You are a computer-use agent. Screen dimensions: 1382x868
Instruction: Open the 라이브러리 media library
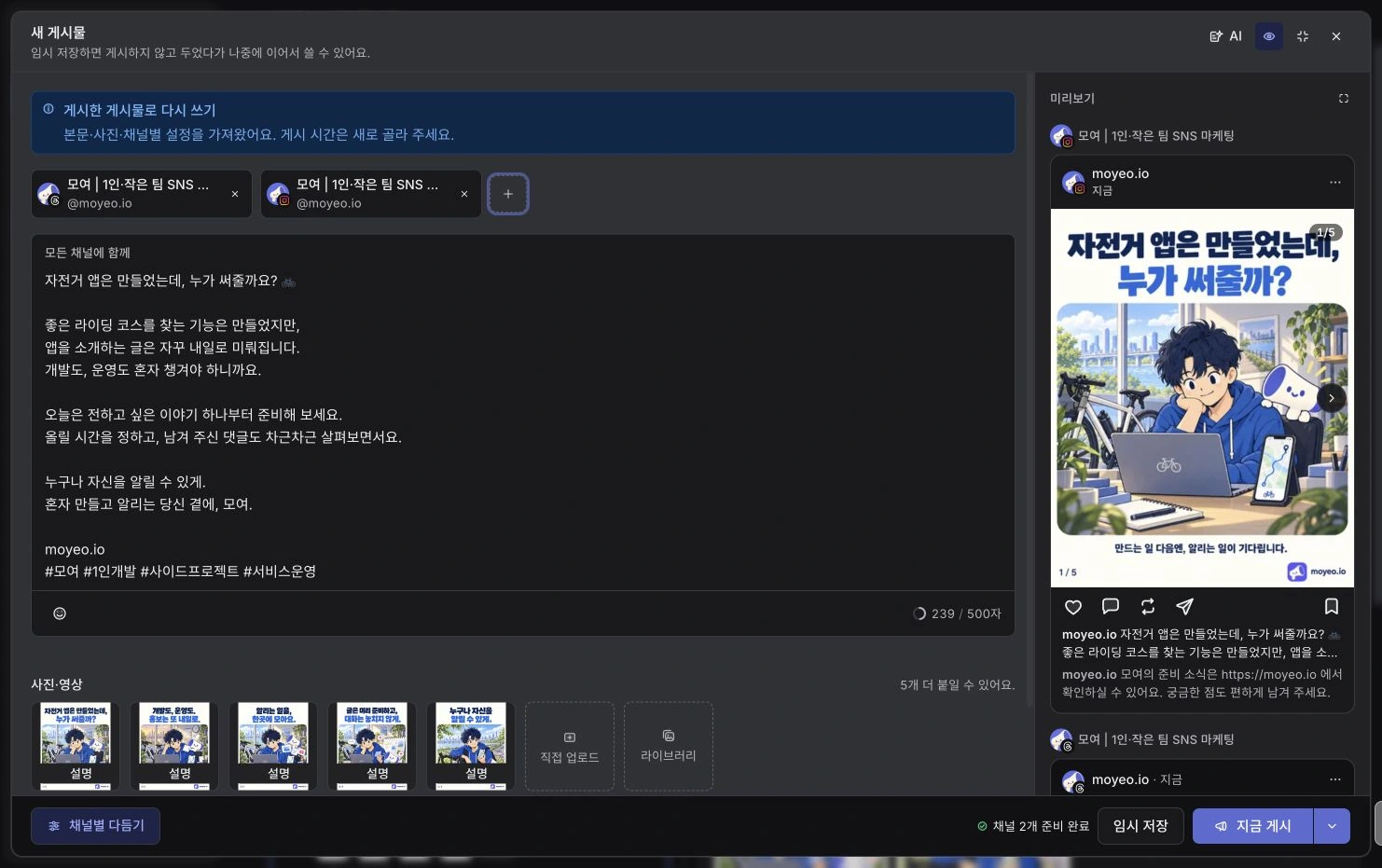click(669, 747)
